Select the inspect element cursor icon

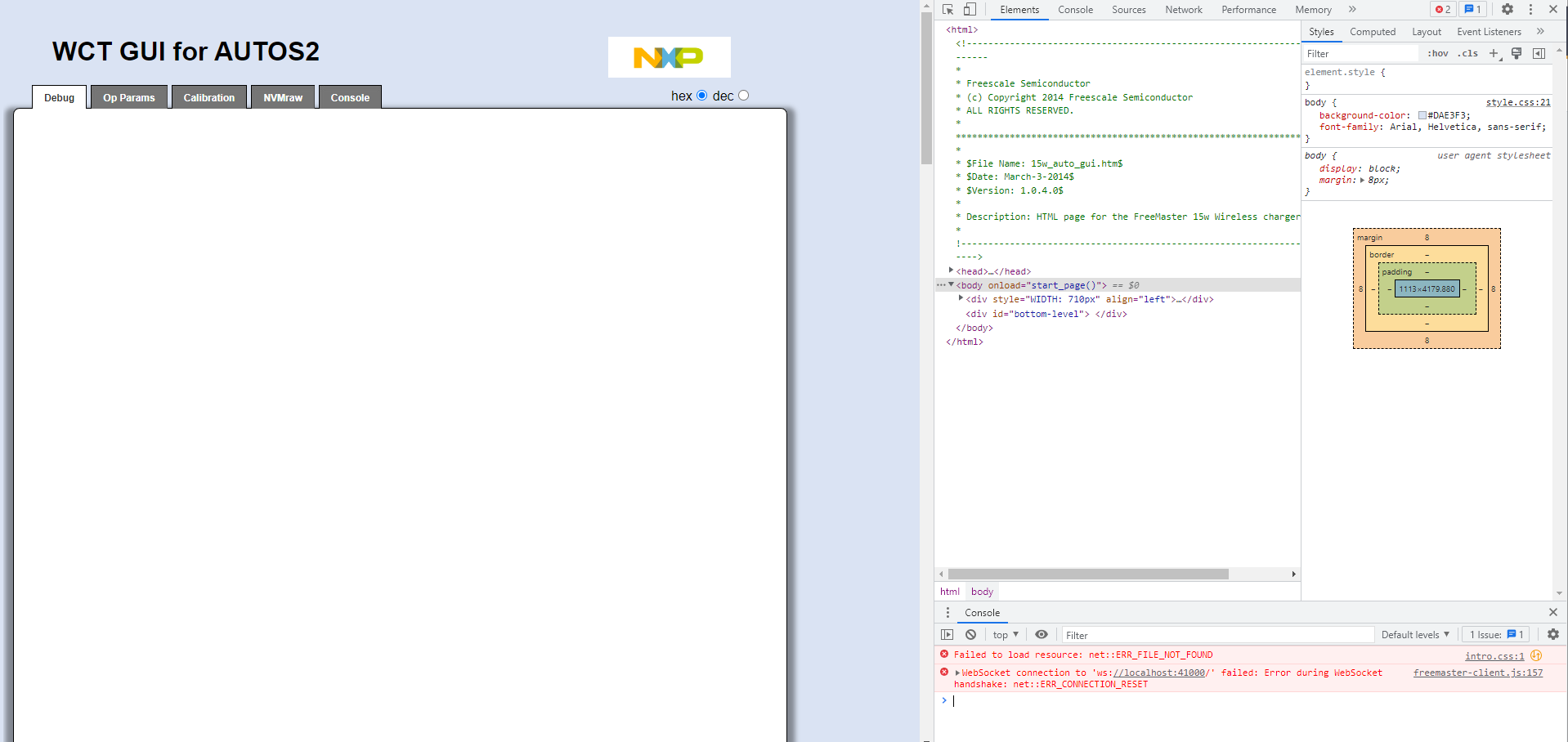click(947, 9)
